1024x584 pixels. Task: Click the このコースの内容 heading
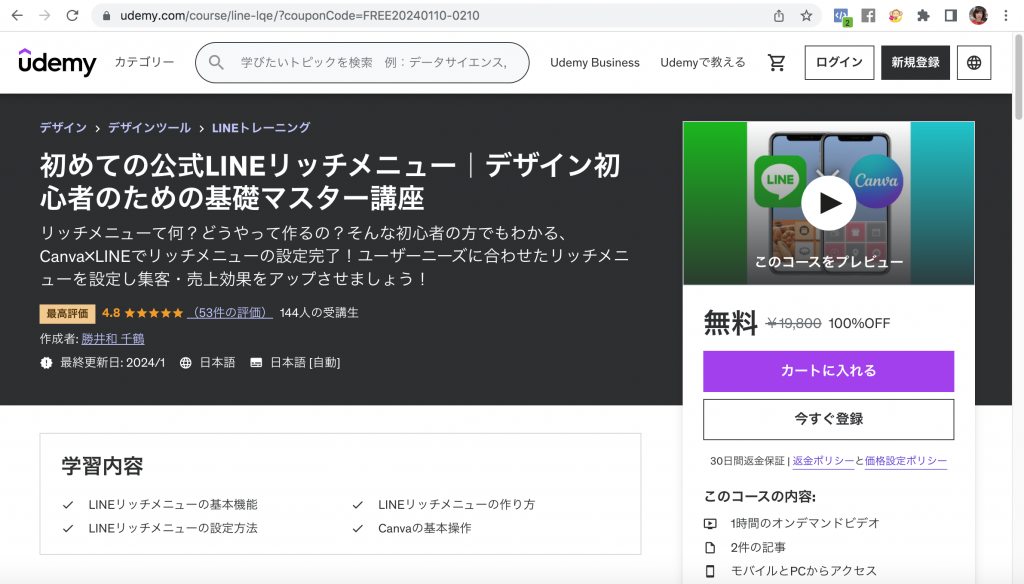click(x=760, y=496)
